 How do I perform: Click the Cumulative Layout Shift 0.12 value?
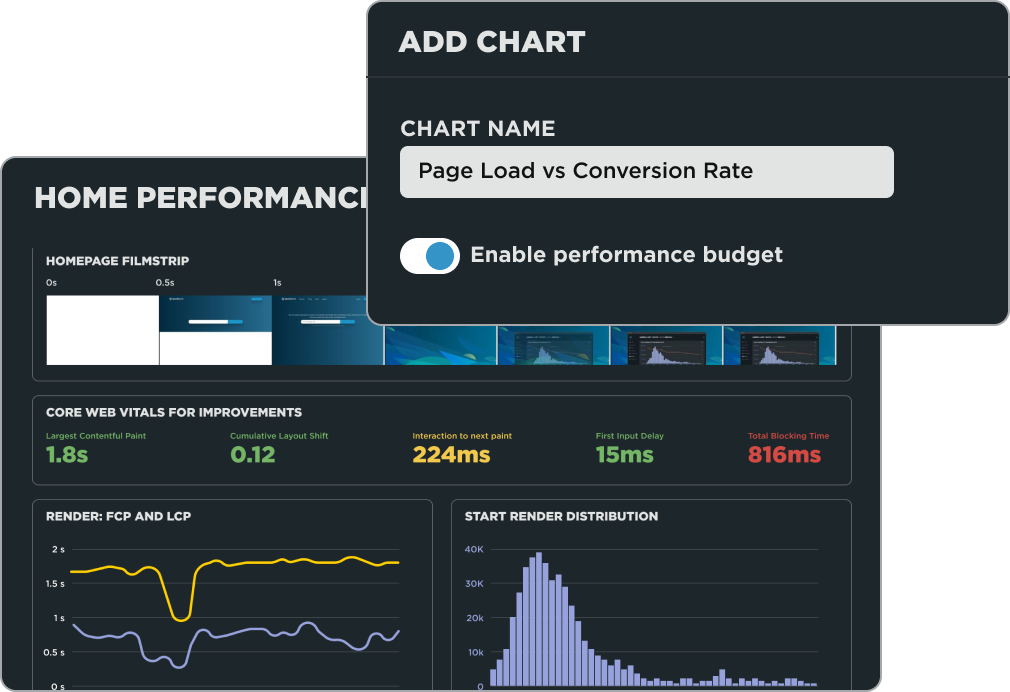(x=252, y=455)
